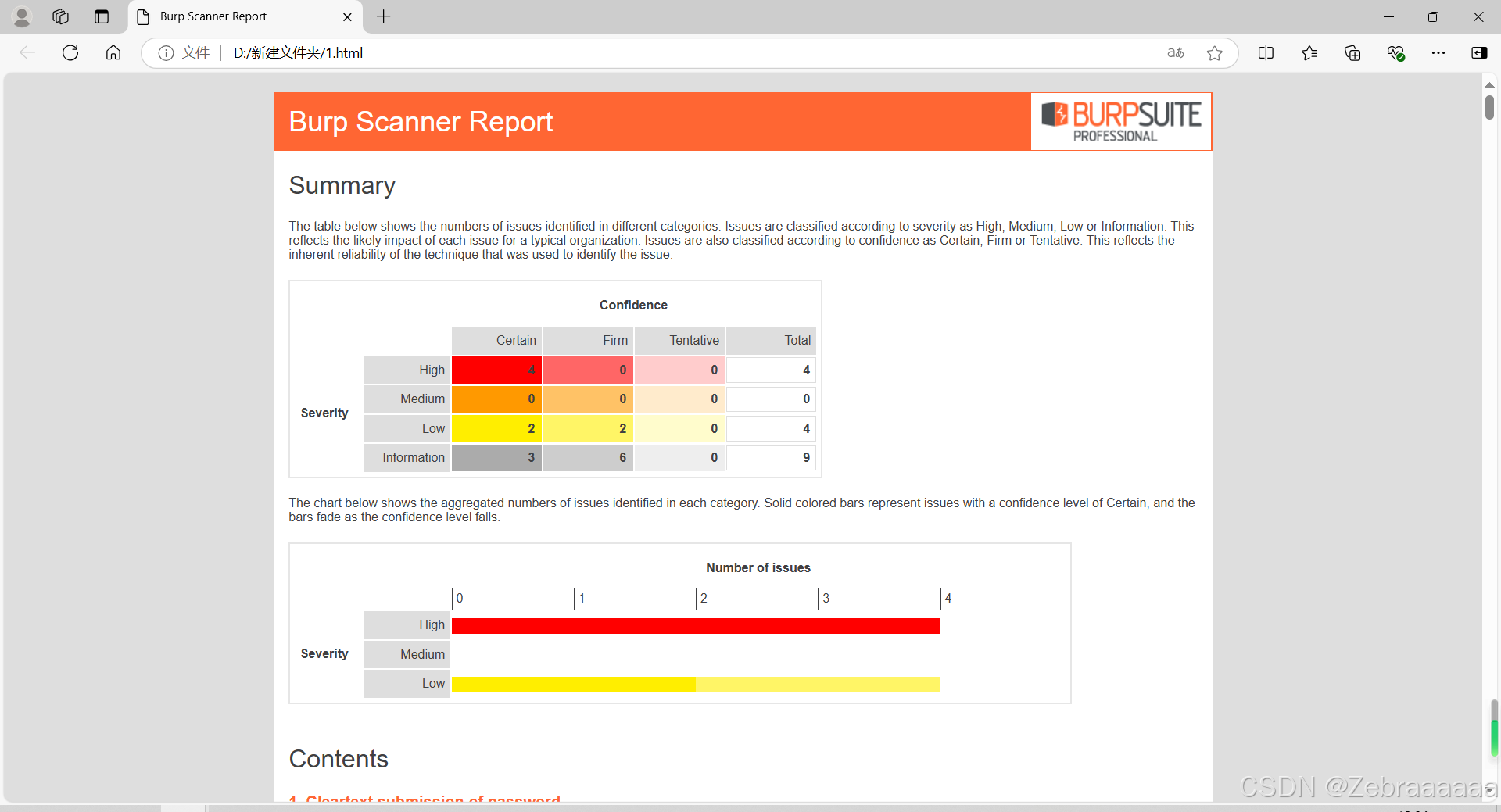Image resolution: width=1501 pixels, height=812 pixels.
Task: Open the workspaces icon
Action: pos(60,16)
